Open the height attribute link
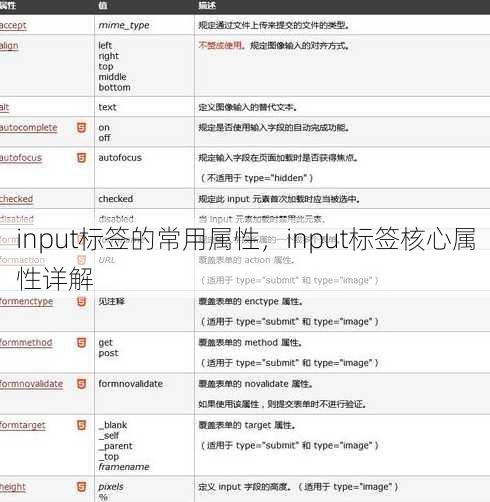The height and width of the screenshot is (502, 490). 13,487
